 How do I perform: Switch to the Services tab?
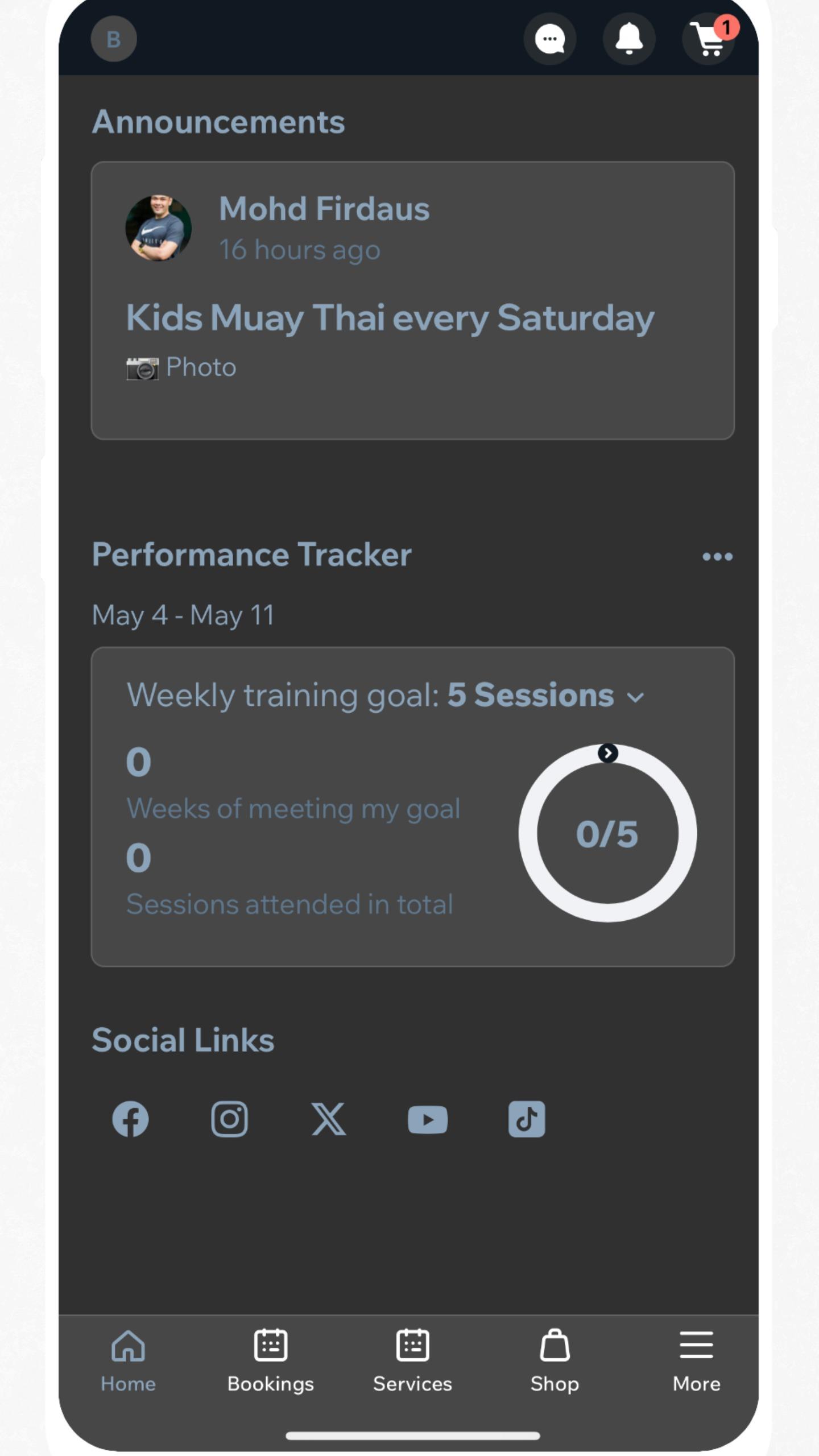click(x=412, y=1360)
